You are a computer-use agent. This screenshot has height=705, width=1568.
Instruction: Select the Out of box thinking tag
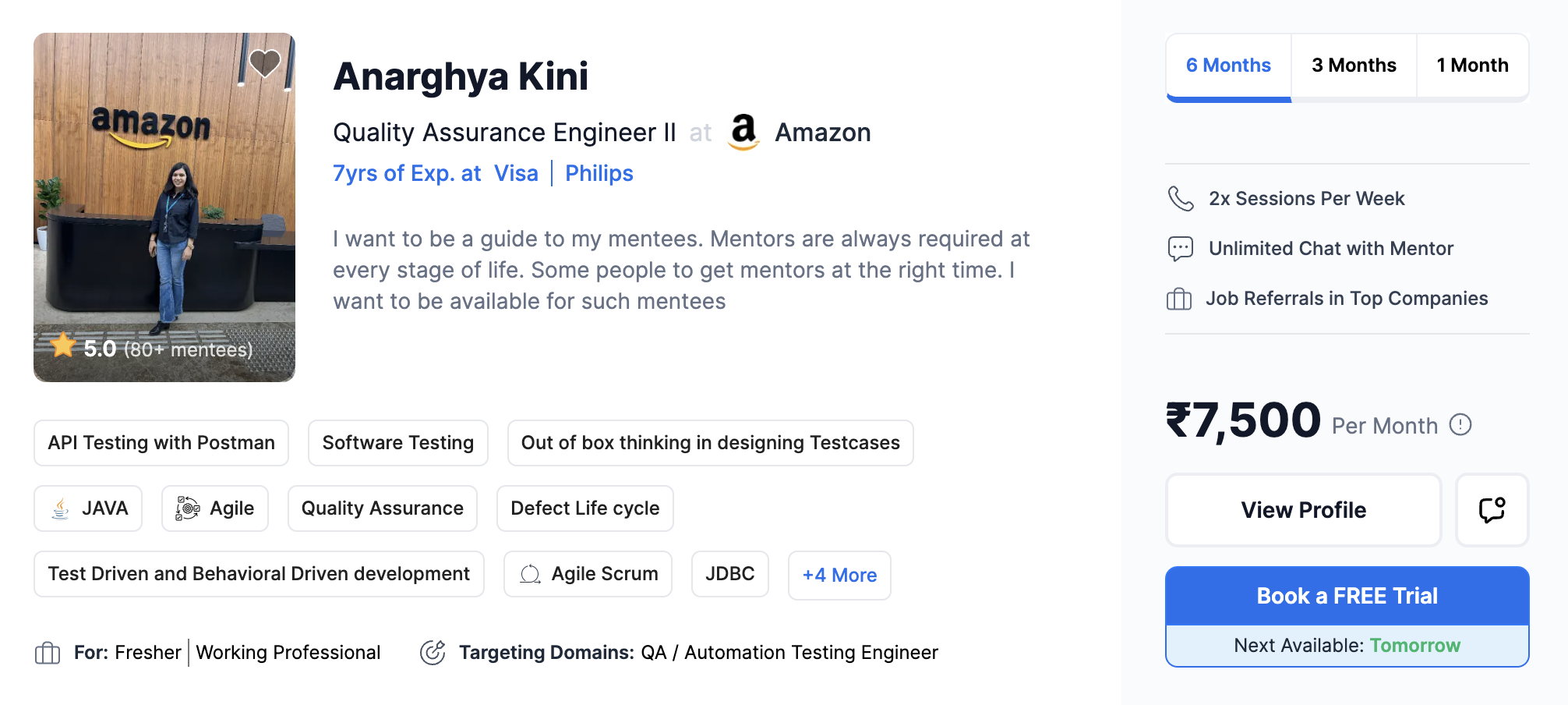pyautogui.click(x=711, y=443)
